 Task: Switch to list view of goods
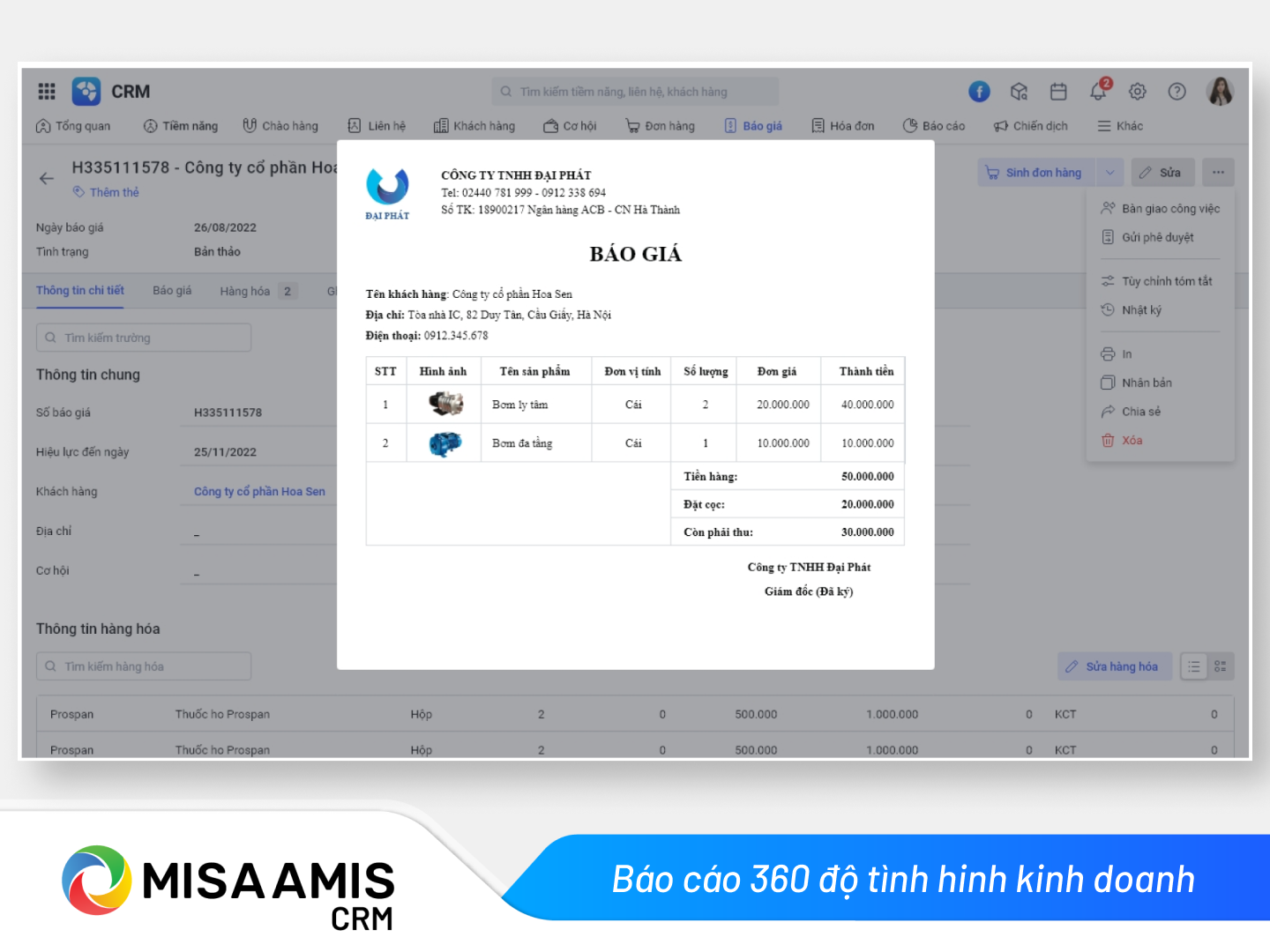click(x=1193, y=666)
